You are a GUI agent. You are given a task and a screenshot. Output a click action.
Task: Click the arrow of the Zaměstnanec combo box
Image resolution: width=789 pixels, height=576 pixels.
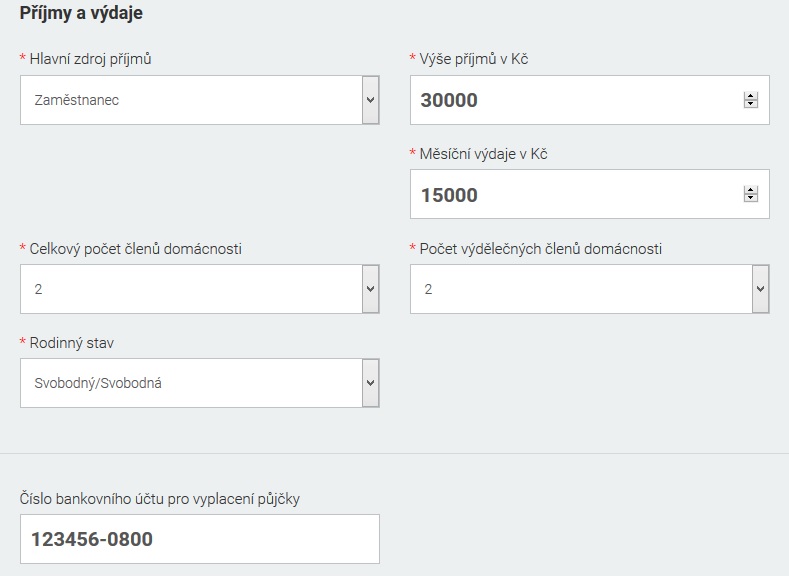click(x=371, y=100)
